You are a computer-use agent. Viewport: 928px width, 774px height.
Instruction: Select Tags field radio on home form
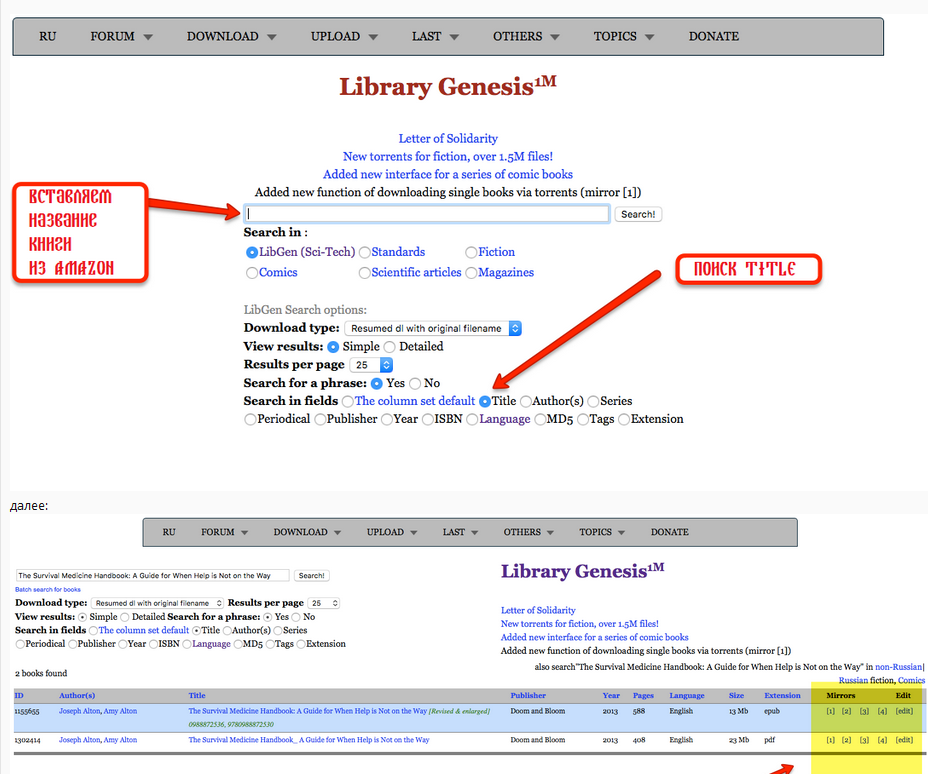coord(583,420)
